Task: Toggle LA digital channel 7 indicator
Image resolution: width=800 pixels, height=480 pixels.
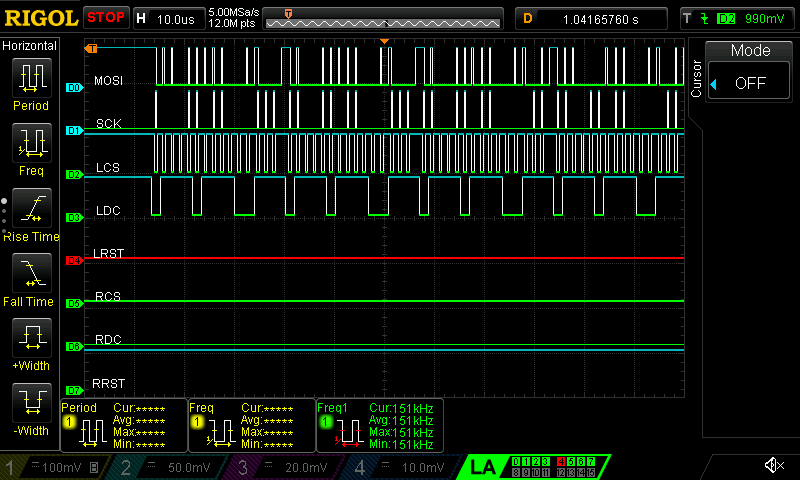Action: click(x=591, y=462)
